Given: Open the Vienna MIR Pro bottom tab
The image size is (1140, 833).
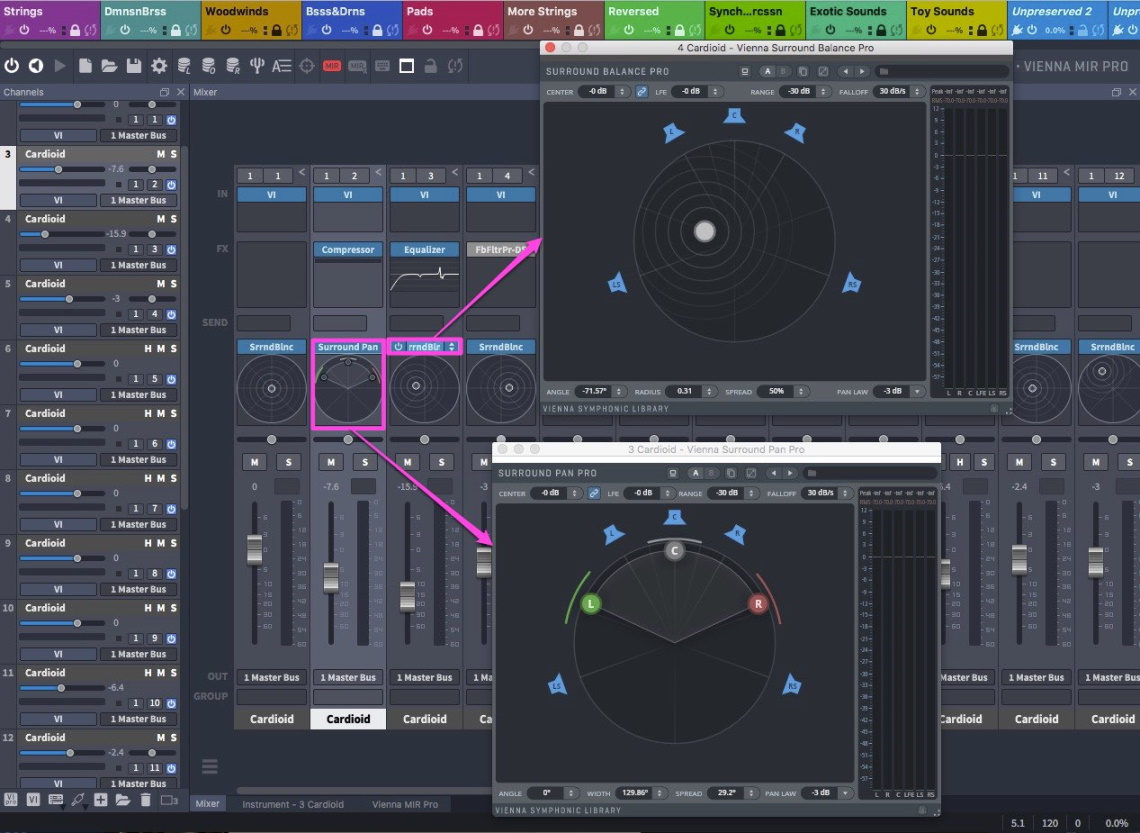Looking at the screenshot, I should coord(405,804).
